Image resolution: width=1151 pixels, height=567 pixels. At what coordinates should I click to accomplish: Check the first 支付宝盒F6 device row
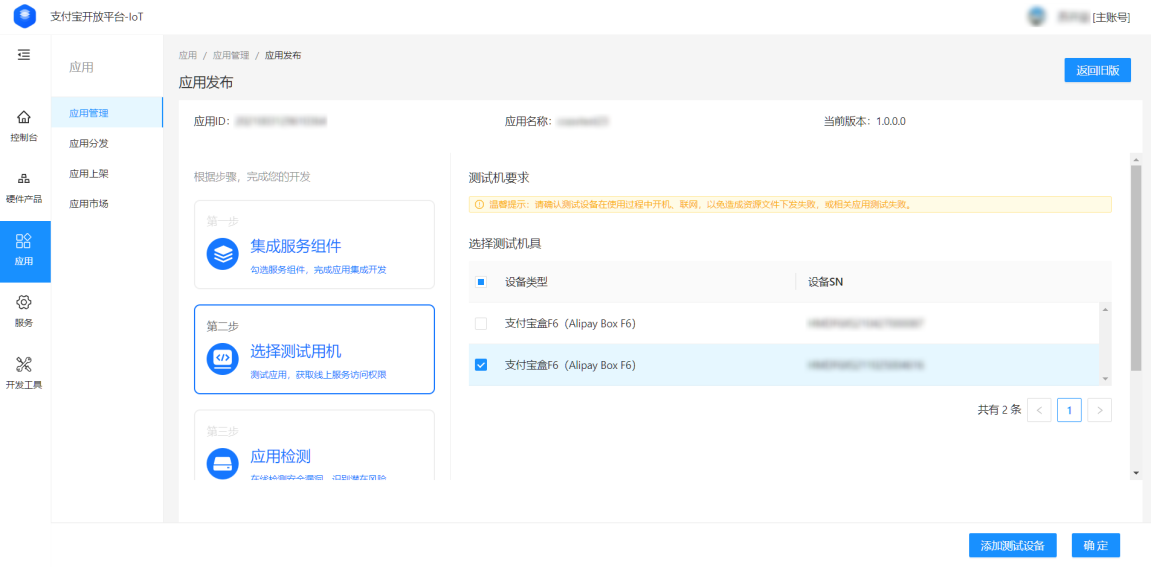click(x=481, y=323)
